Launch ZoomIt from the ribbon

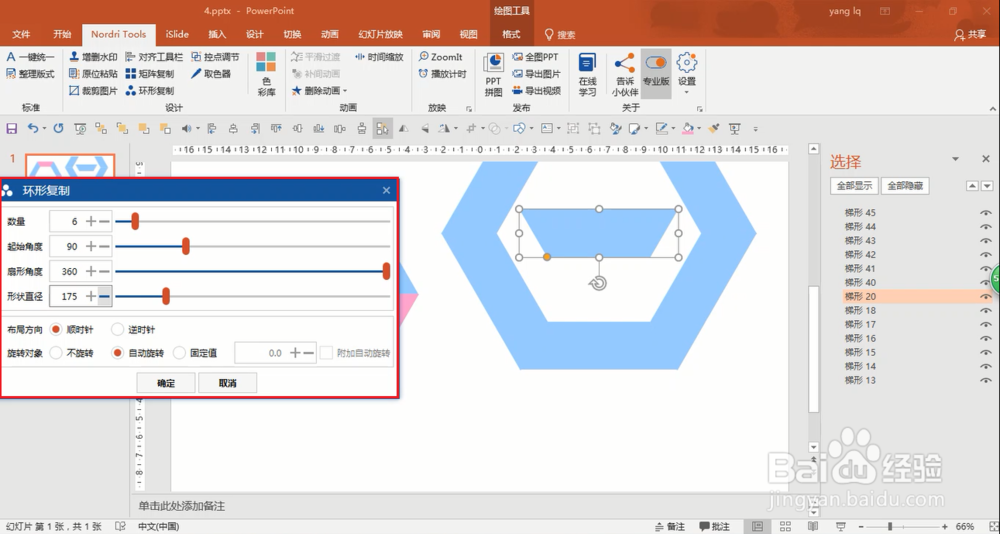point(440,57)
